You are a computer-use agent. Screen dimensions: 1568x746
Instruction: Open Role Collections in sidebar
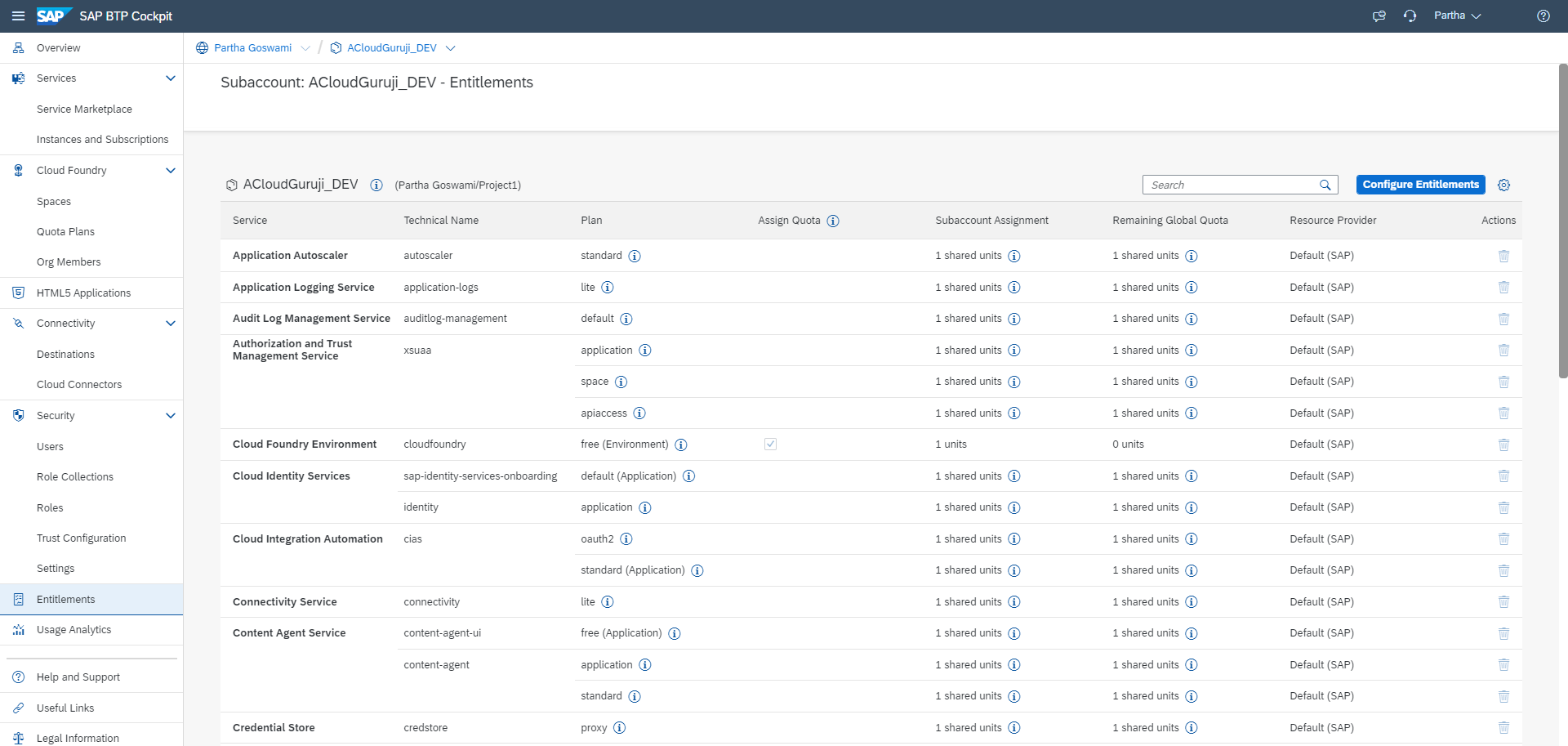coord(75,477)
